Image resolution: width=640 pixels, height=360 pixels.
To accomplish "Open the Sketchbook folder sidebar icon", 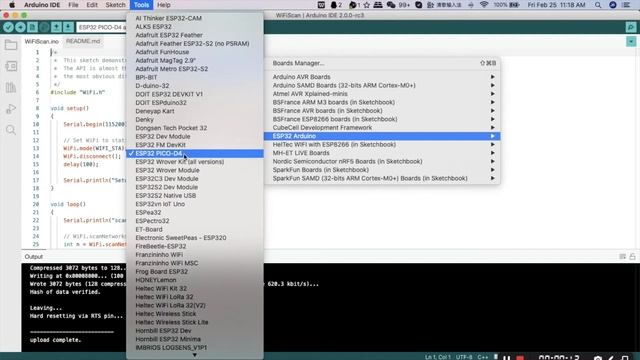I will click(x=11, y=45).
